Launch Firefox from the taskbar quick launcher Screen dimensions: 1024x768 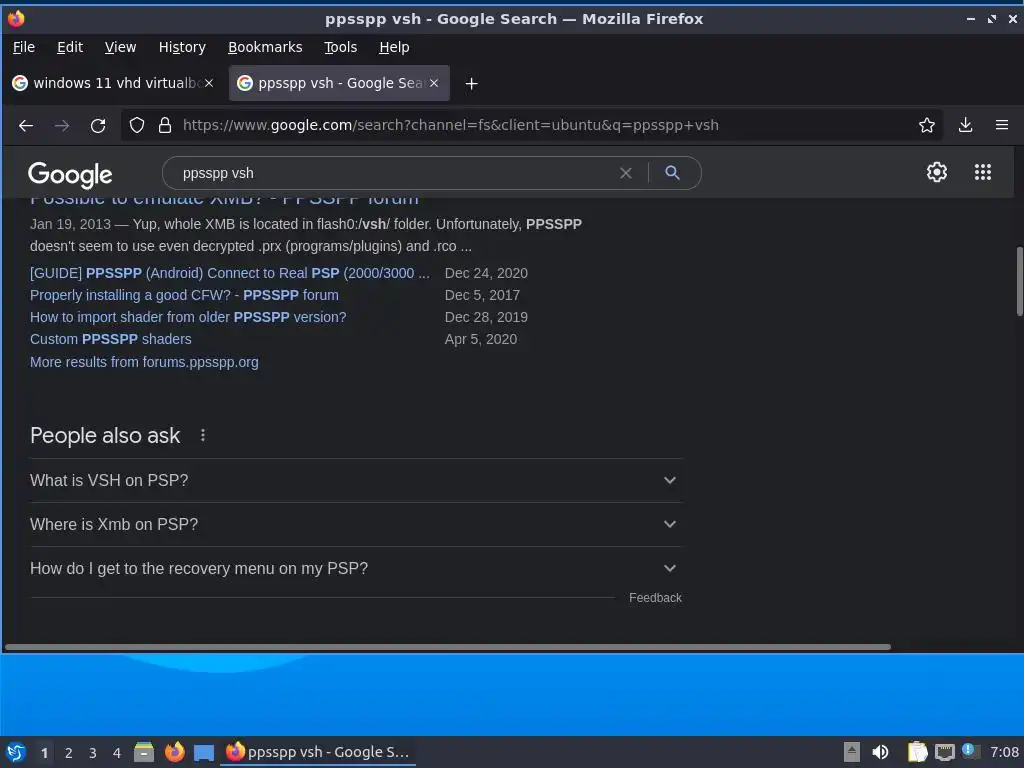pyautogui.click(x=174, y=752)
